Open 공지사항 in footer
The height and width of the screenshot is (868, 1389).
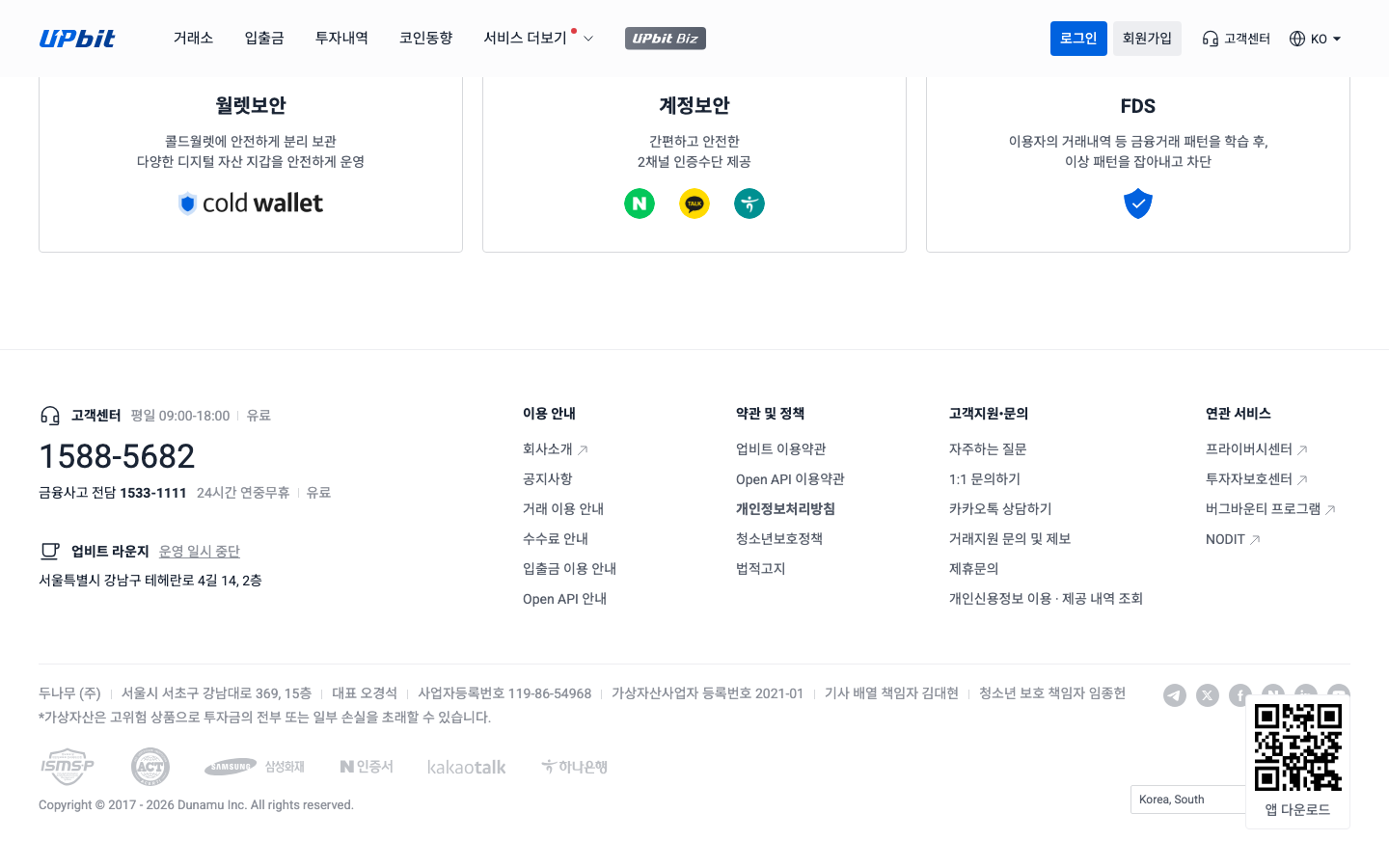(x=548, y=479)
